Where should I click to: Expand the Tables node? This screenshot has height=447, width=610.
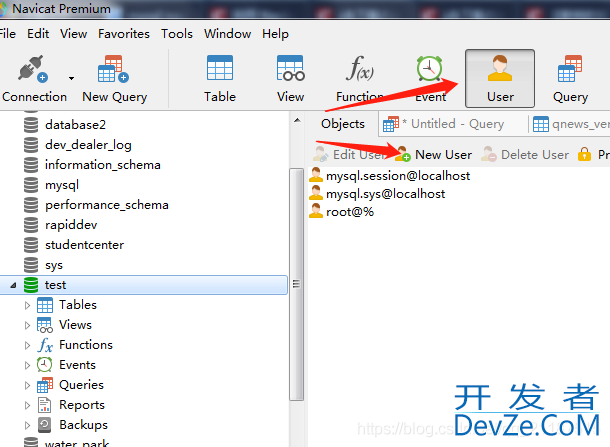[27, 305]
